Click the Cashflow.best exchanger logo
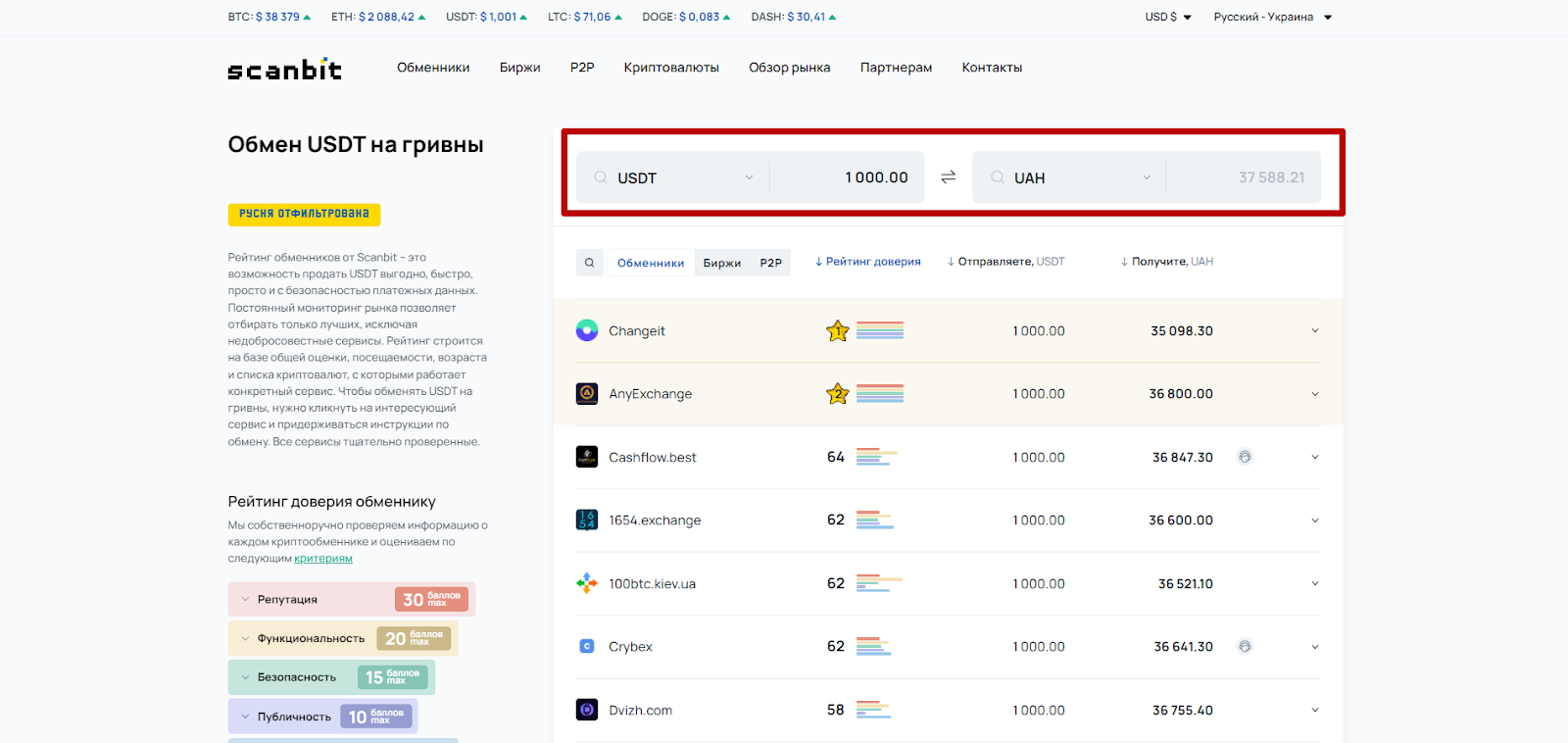 pos(587,457)
